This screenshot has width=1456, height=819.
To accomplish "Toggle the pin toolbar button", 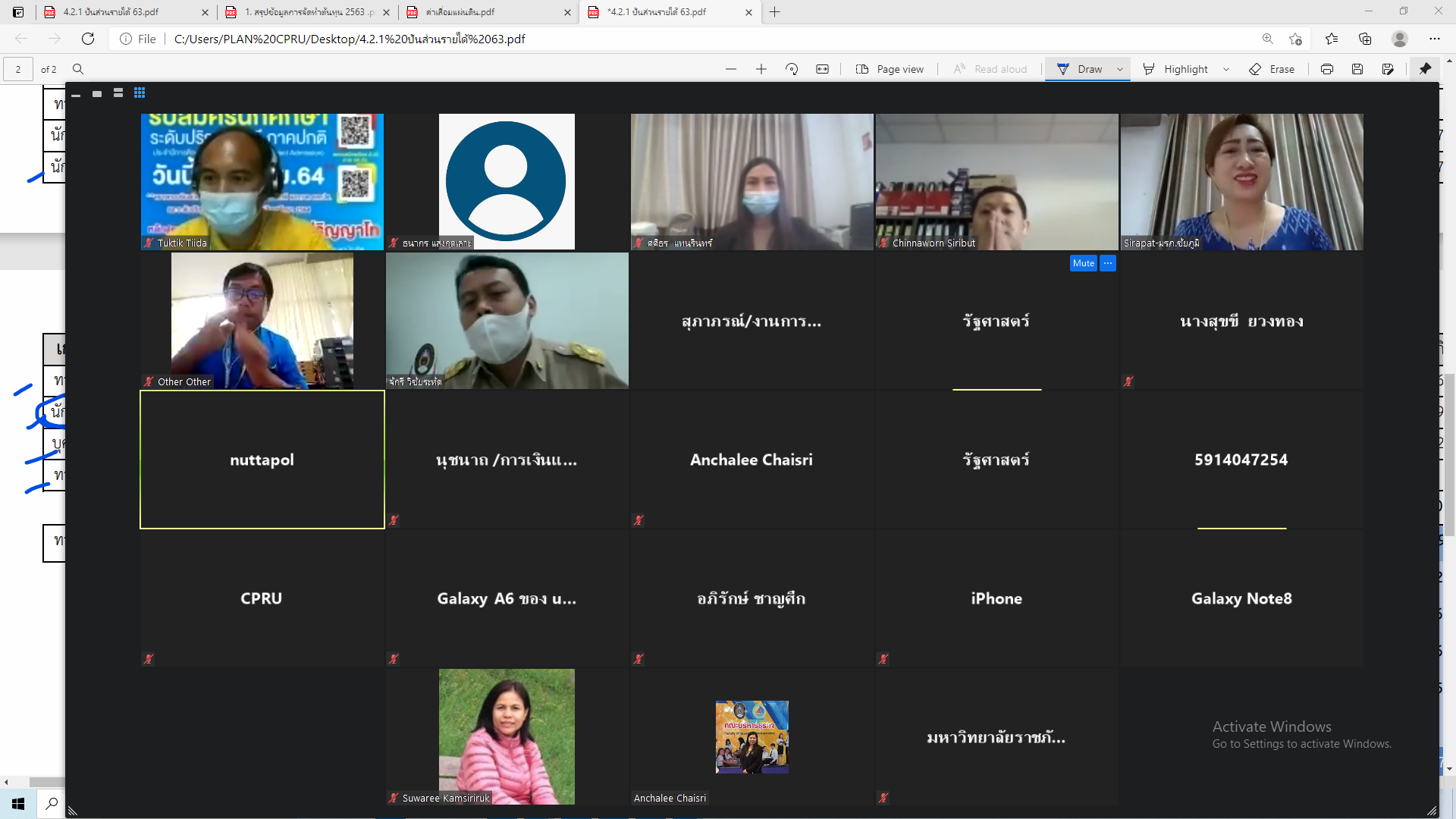I will pos(1425,69).
